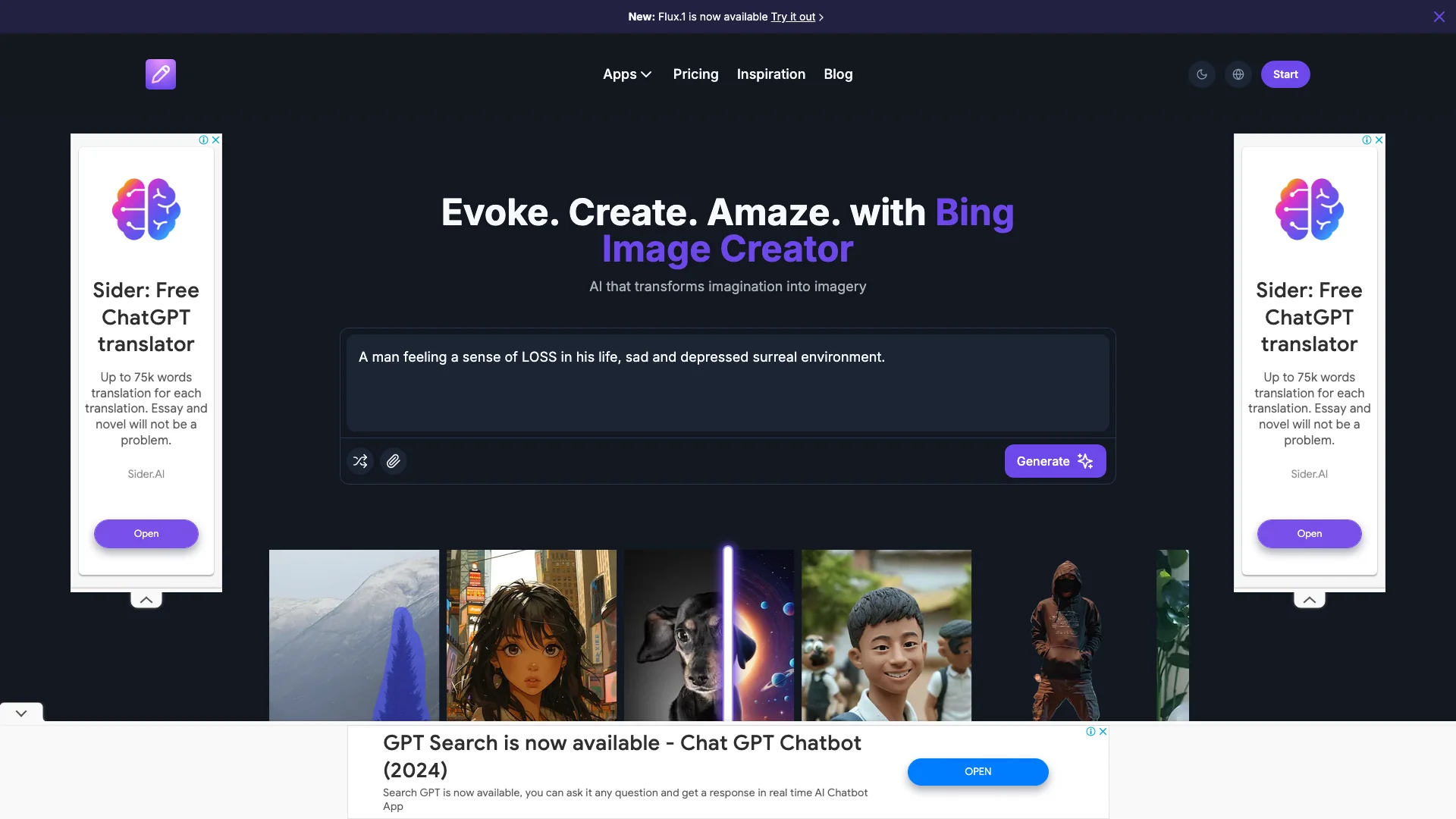Click the Pricing menu item
Viewport: 1456px width, 819px height.
tap(695, 74)
